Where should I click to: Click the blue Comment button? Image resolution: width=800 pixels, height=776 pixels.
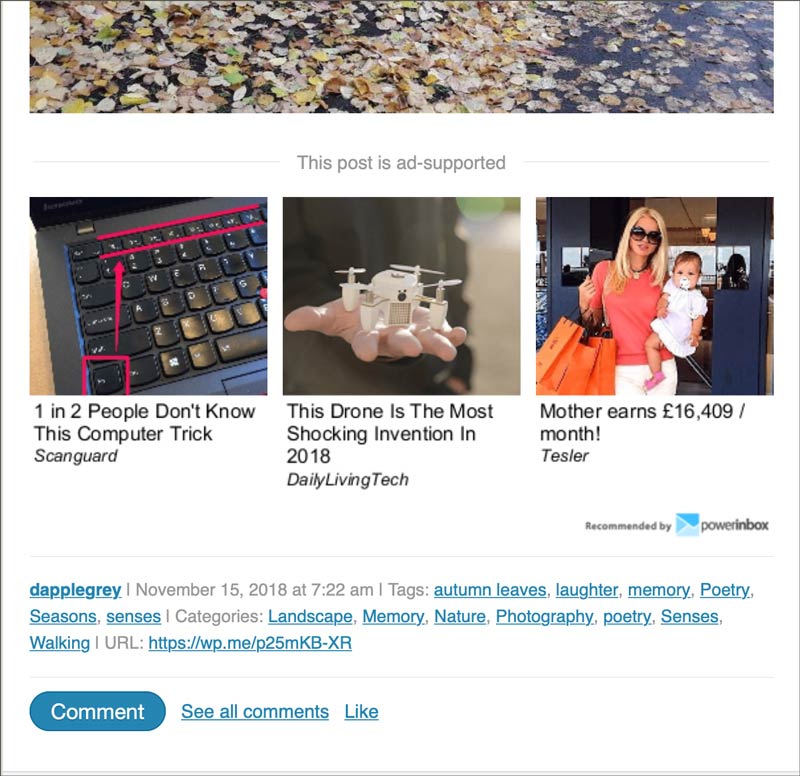pyautogui.click(x=97, y=711)
